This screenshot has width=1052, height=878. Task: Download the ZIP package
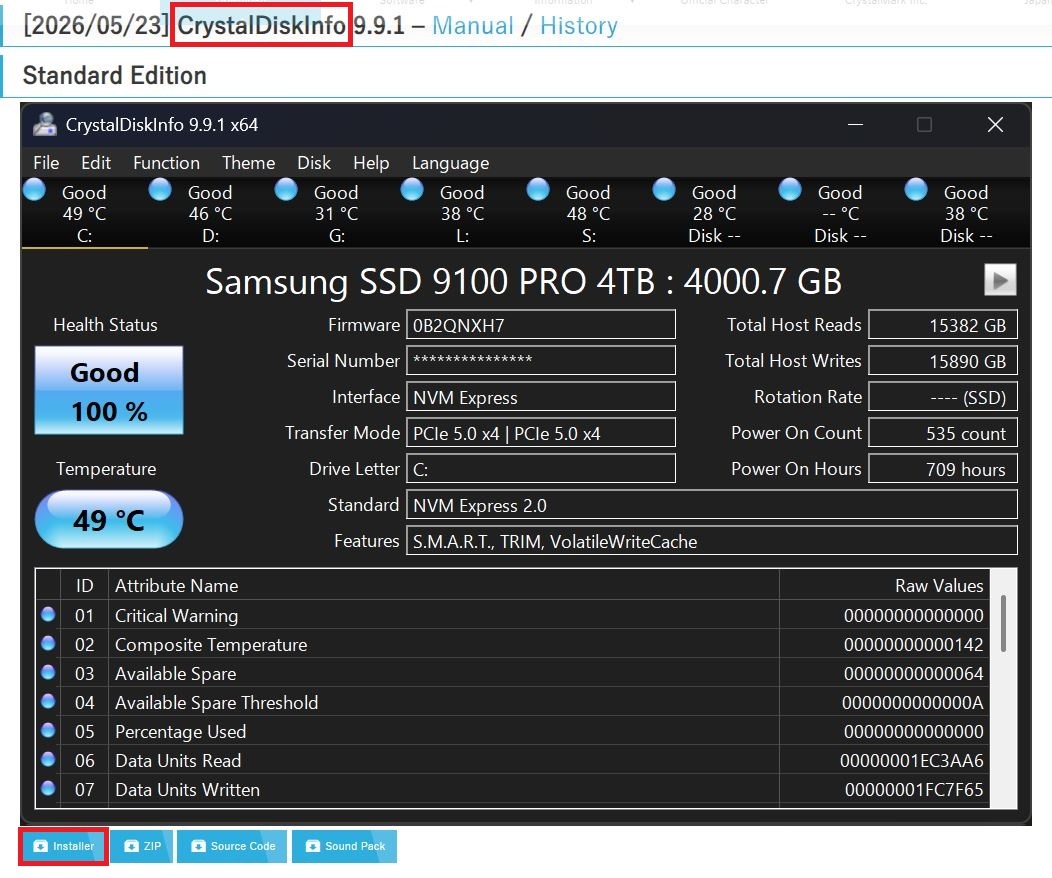[142, 846]
